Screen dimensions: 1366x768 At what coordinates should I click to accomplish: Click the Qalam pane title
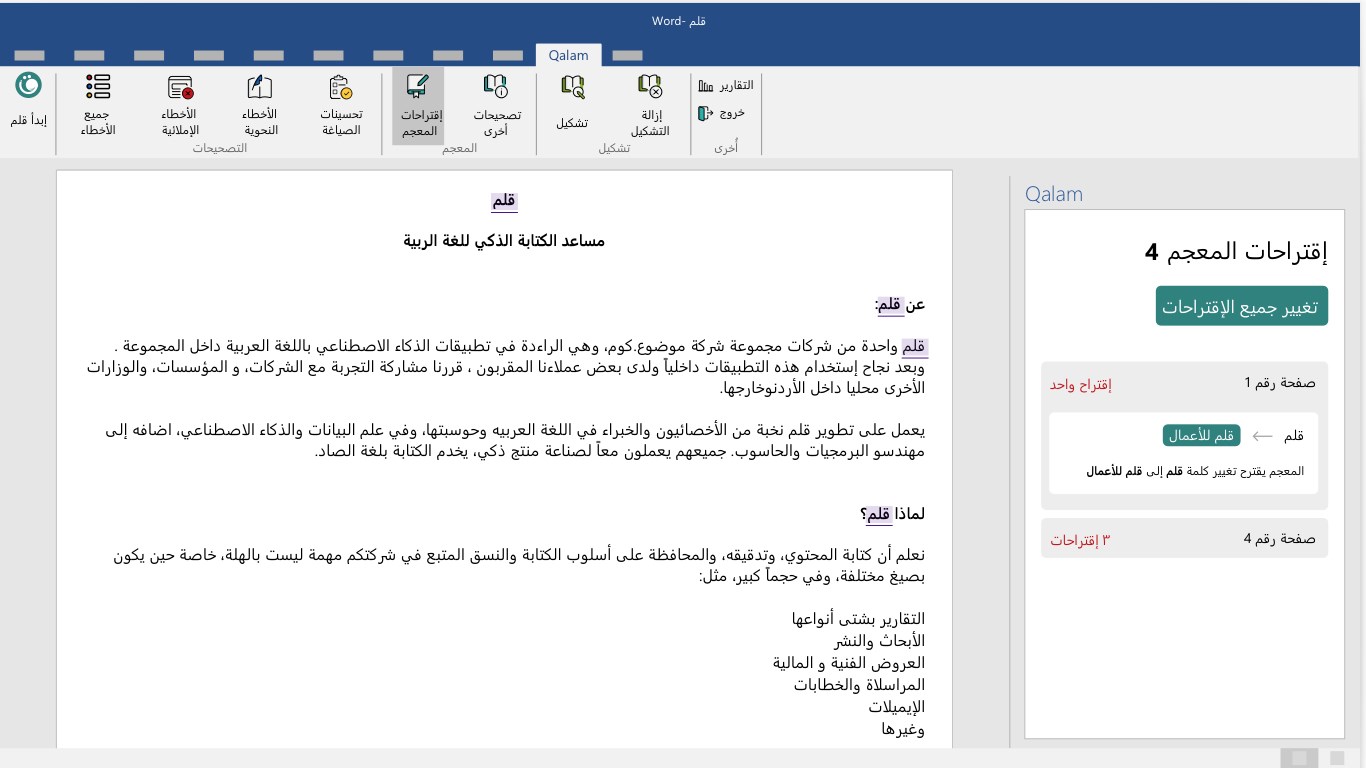pyautogui.click(x=1054, y=194)
